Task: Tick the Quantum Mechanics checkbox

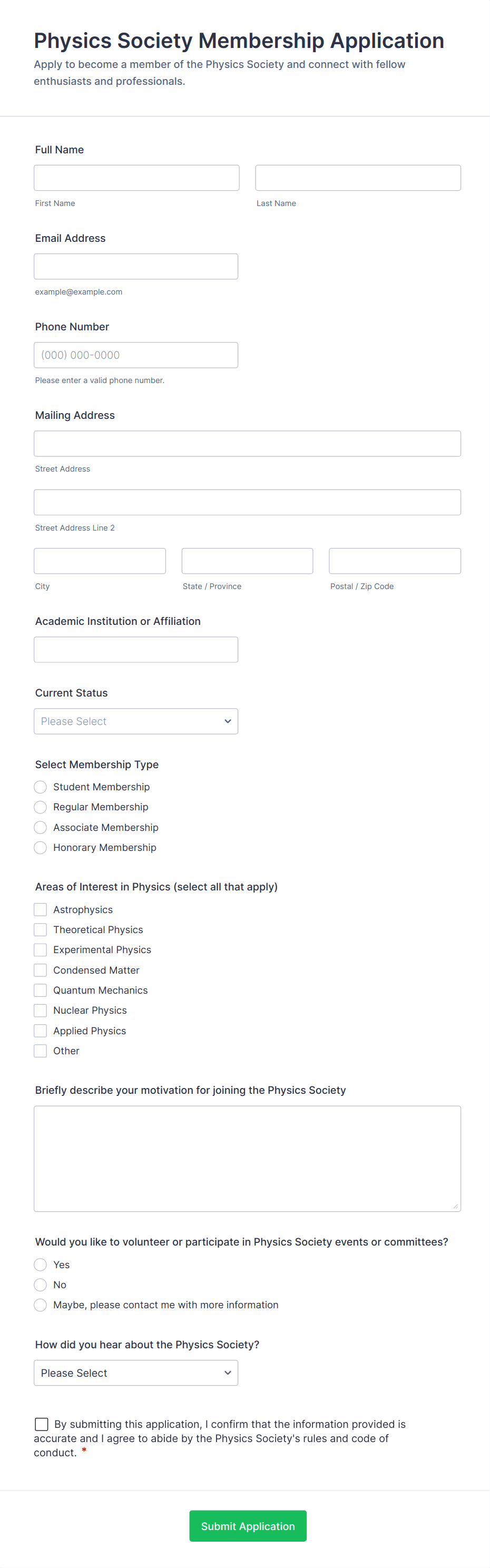Action: 40,991
